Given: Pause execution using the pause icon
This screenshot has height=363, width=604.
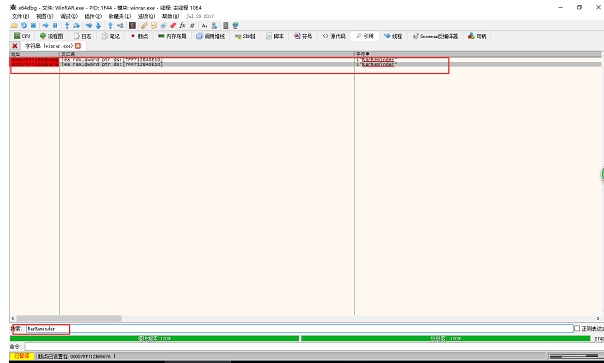Looking at the screenshot, I should click(x=55, y=25).
